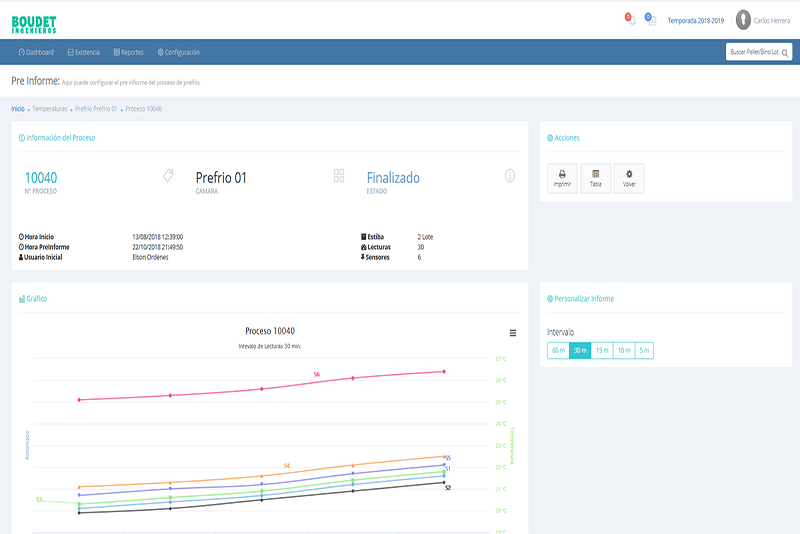Click the Volver gear button
The image size is (800, 534).
coord(629,179)
